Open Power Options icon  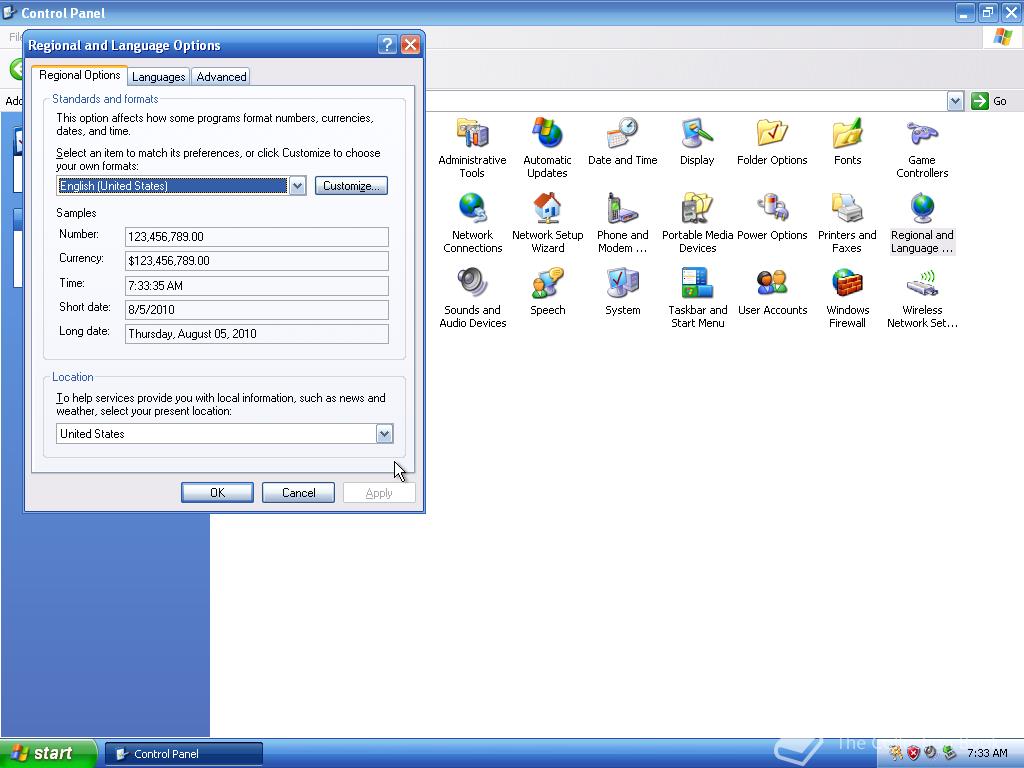click(x=772, y=209)
